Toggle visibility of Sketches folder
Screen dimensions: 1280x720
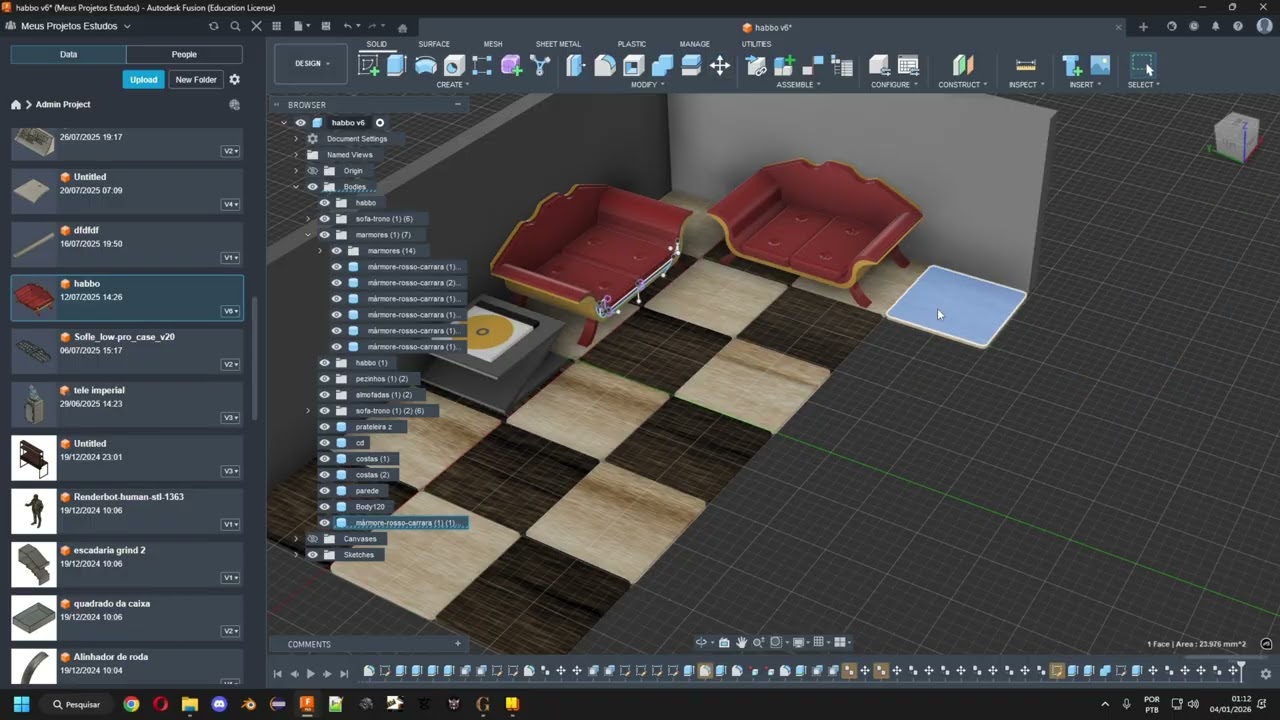tap(312, 555)
